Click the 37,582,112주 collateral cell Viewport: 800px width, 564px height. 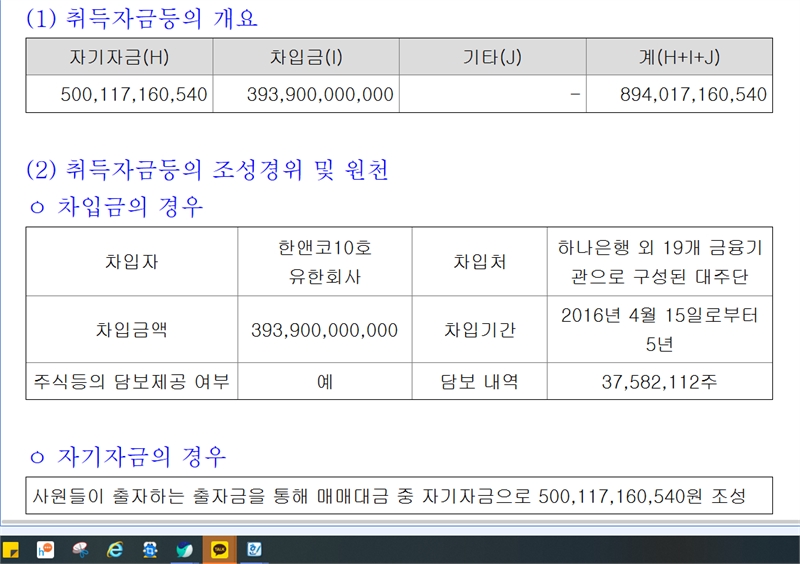659,381
